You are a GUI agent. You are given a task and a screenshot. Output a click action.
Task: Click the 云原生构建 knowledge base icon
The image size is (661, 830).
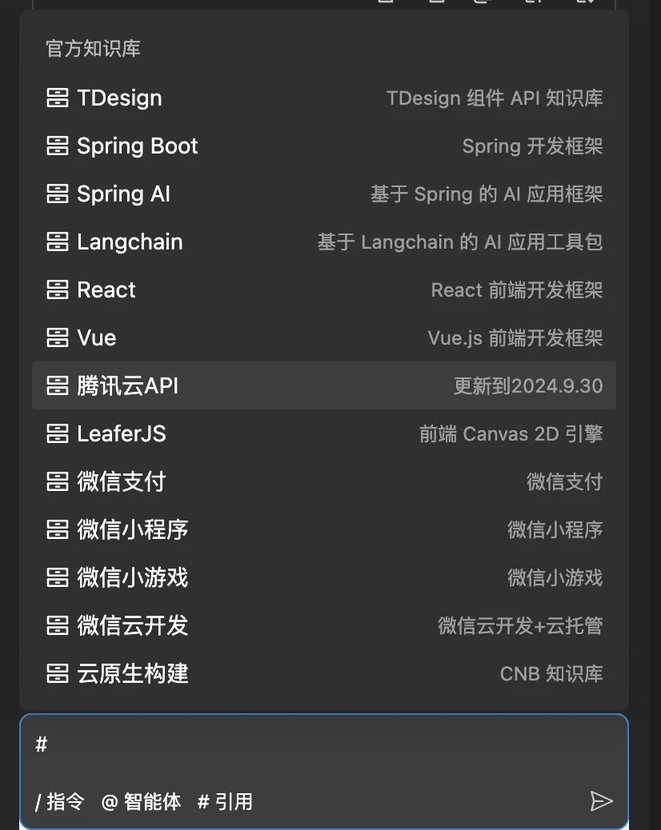[57, 673]
